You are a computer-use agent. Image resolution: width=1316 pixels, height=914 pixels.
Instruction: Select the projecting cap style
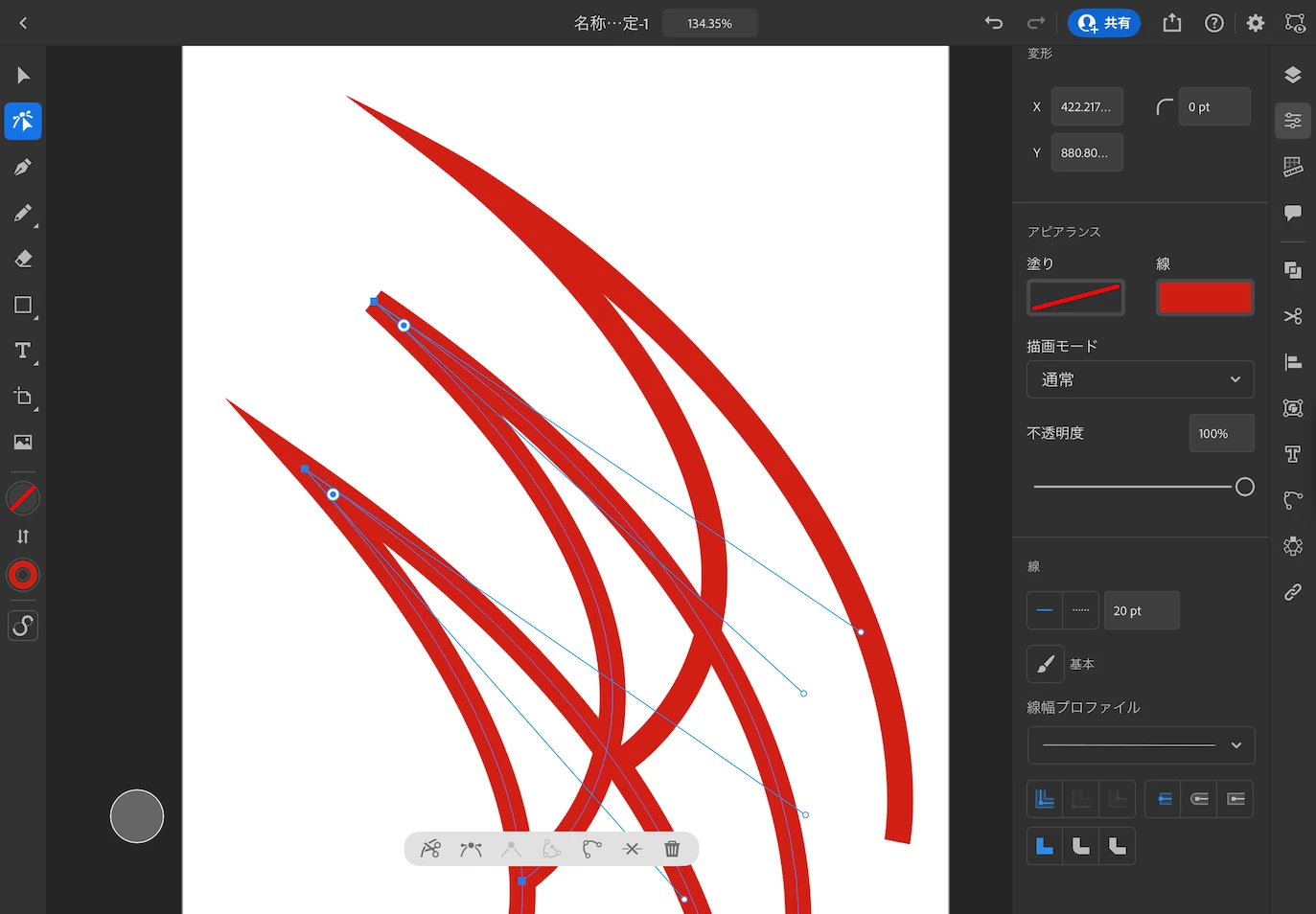pos(1236,799)
